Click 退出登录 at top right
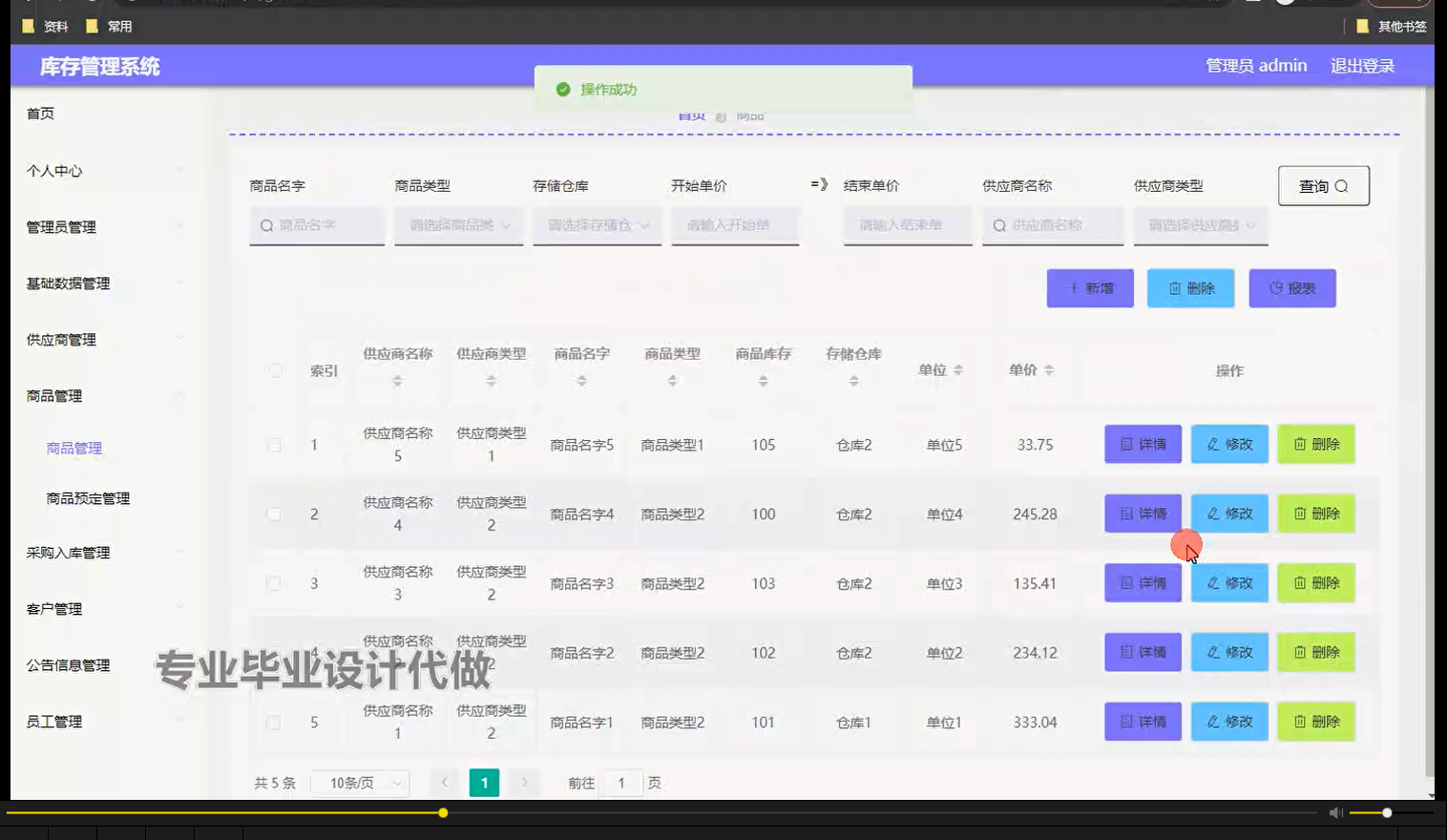The width and height of the screenshot is (1447, 840). point(1362,65)
